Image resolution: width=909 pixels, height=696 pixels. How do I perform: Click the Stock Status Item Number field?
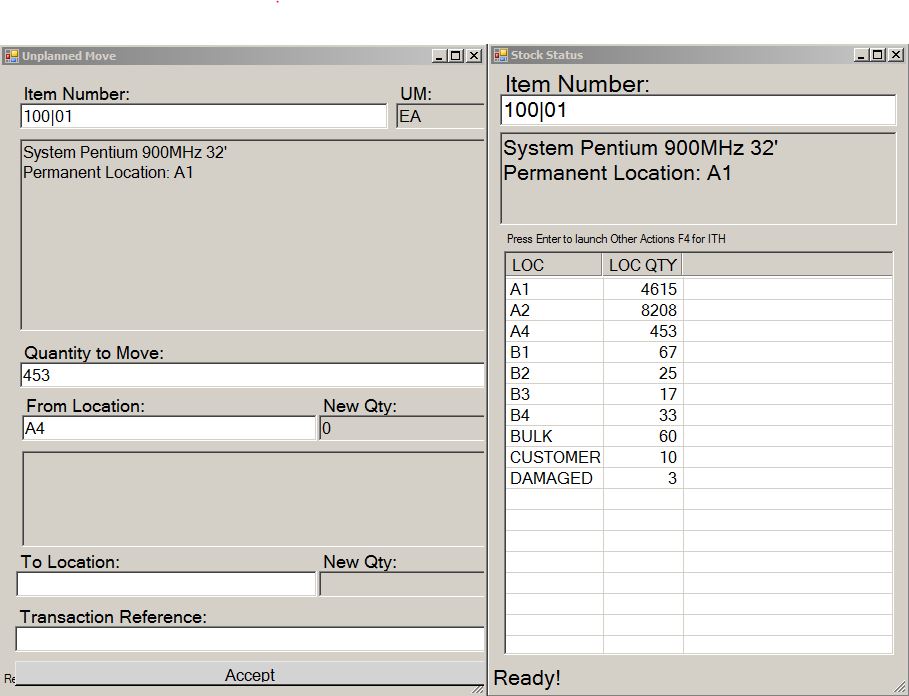(x=697, y=110)
